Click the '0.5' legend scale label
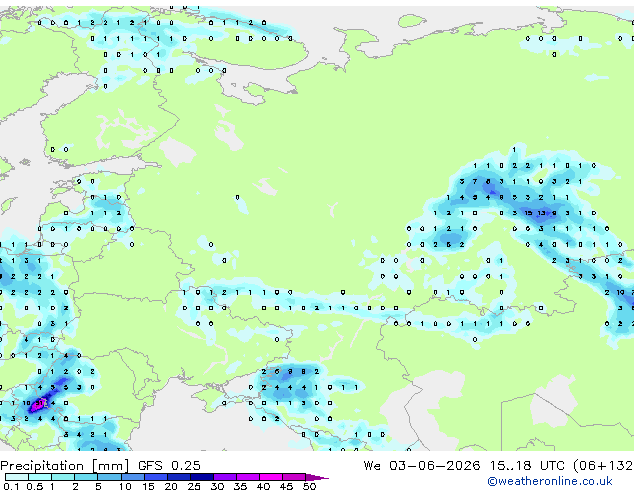This screenshot has width=634, height=490. pyautogui.click(x=35, y=486)
